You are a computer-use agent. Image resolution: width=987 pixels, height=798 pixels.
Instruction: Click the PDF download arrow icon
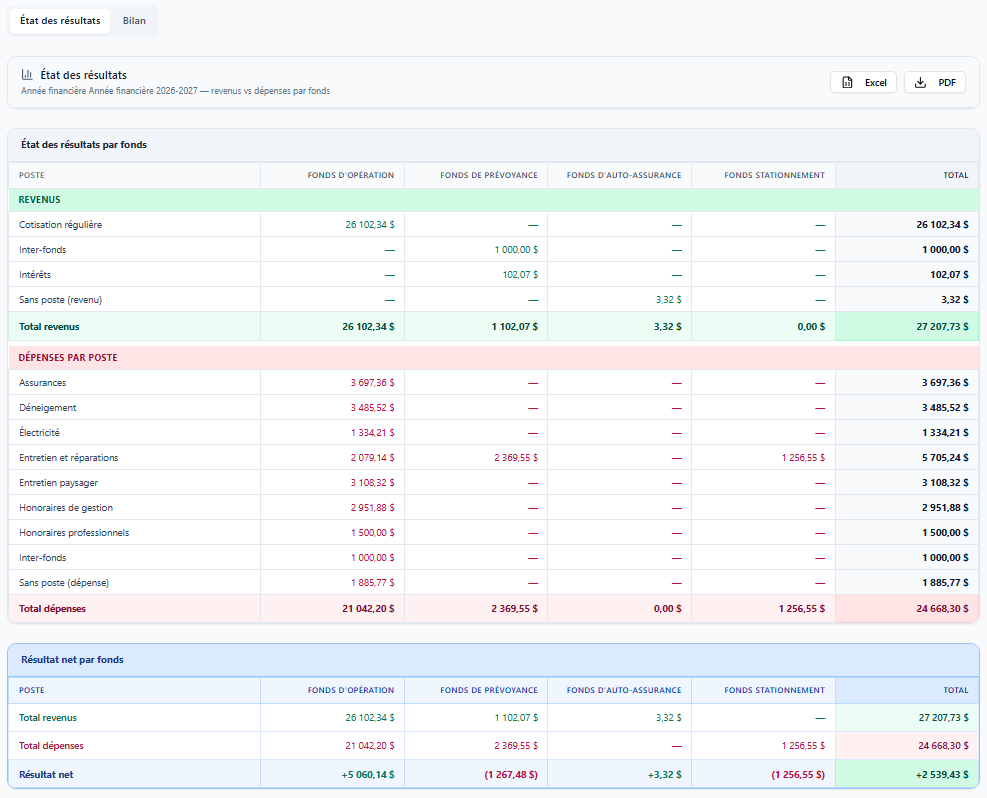pyautogui.click(x=920, y=82)
